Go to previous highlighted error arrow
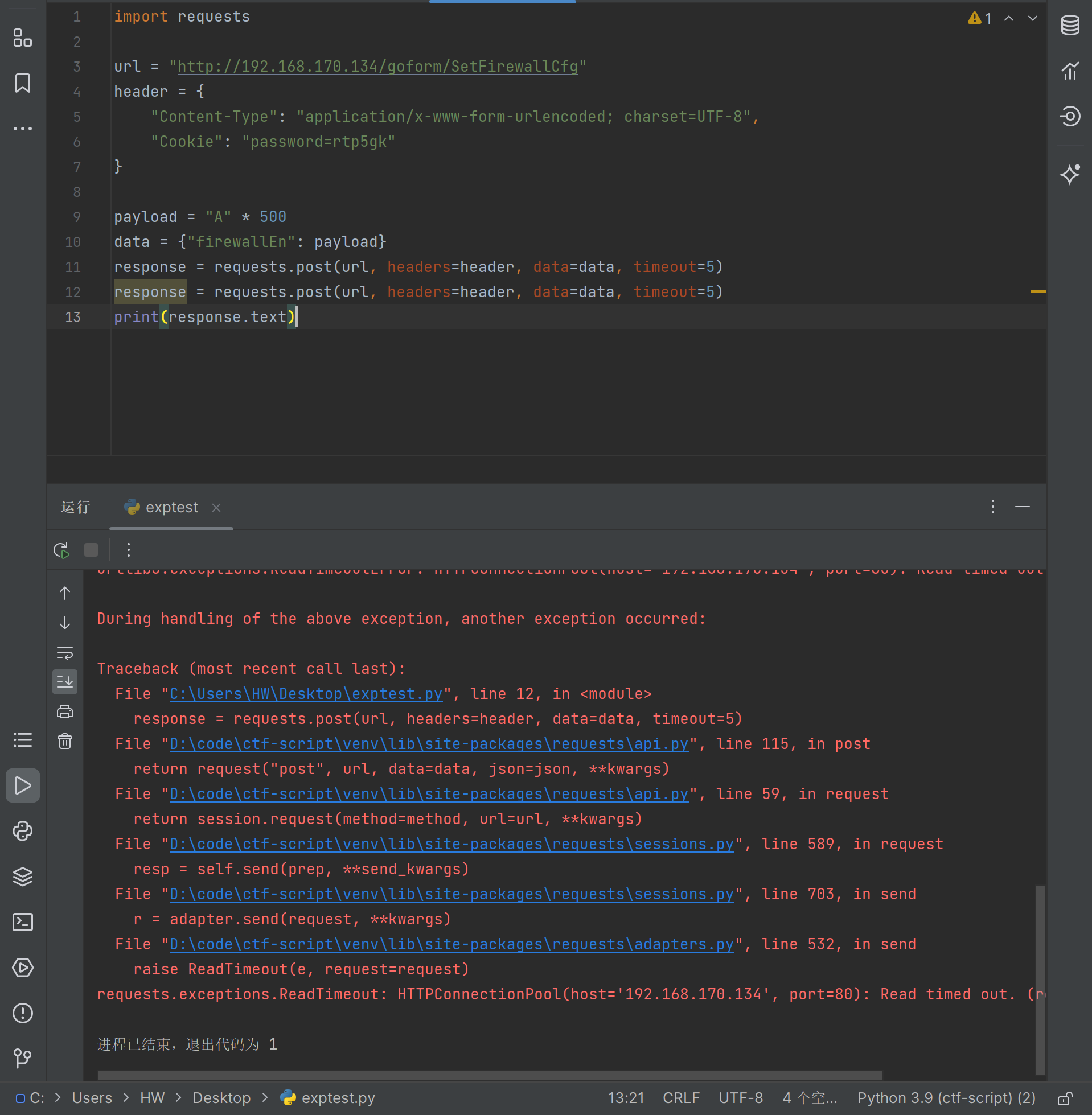1092x1115 pixels. click(x=1009, y=18)
